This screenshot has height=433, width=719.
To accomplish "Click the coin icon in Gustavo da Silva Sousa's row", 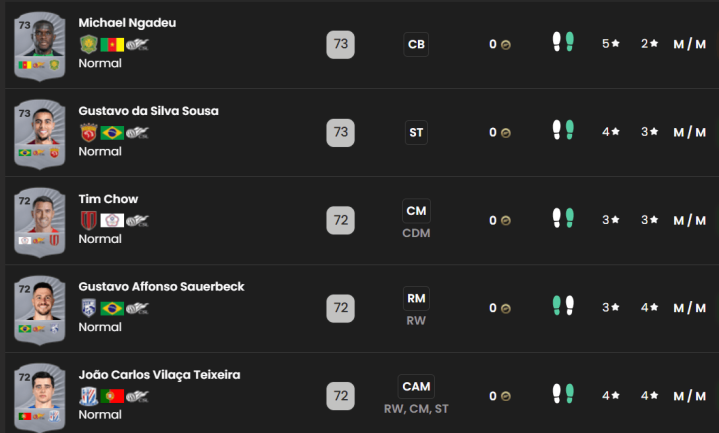I will pos(506,132).
